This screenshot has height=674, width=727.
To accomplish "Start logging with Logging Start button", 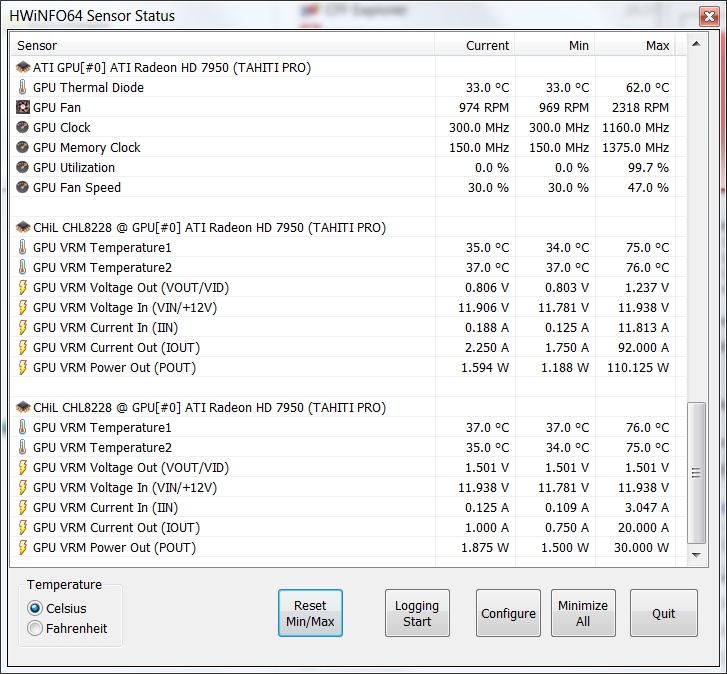I will [417, 613].
